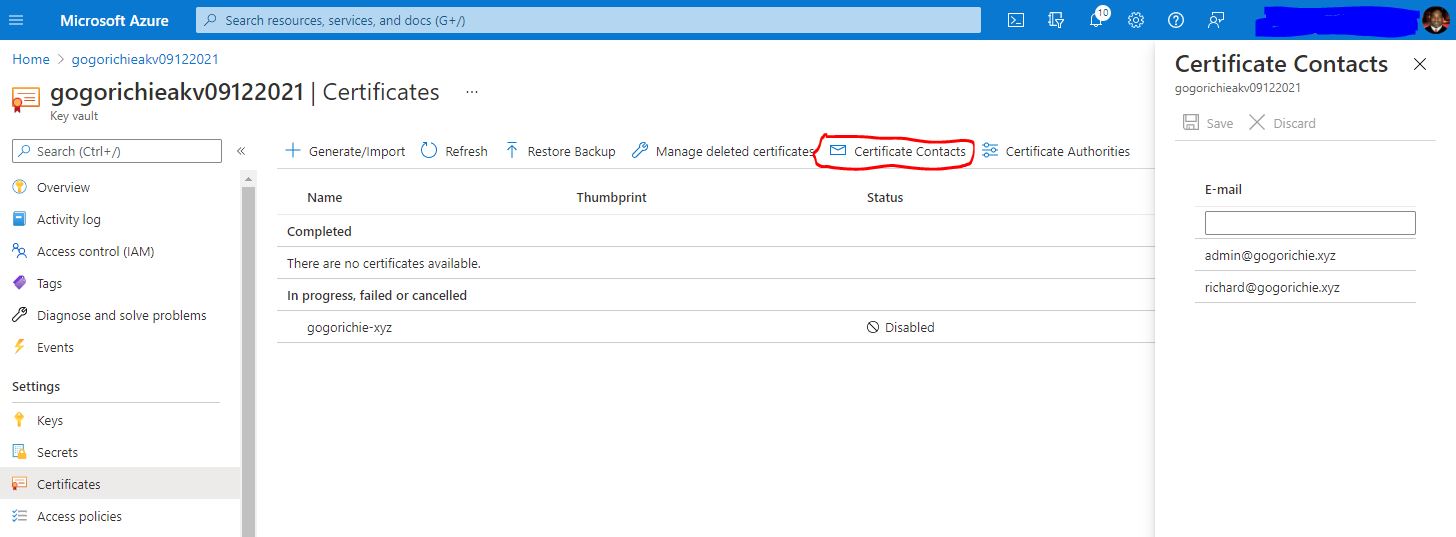Open the gogorichie-xyz certificate row
Viewport: 1456px width, 537px height.
coord(716,327)
